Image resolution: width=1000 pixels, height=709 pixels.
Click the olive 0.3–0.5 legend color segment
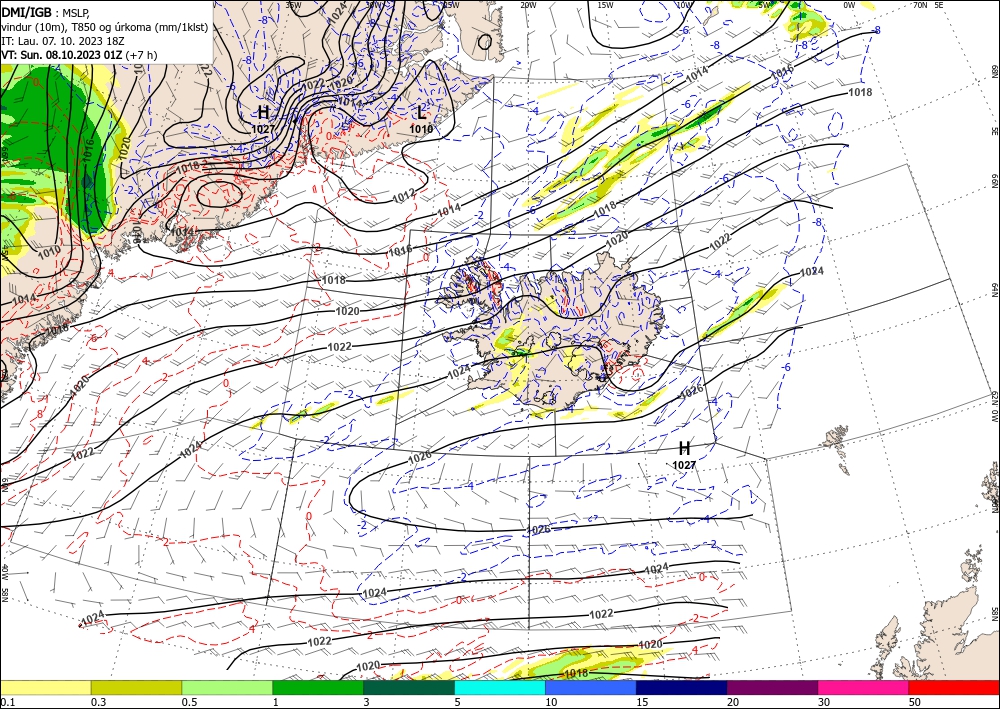(136, 687)
